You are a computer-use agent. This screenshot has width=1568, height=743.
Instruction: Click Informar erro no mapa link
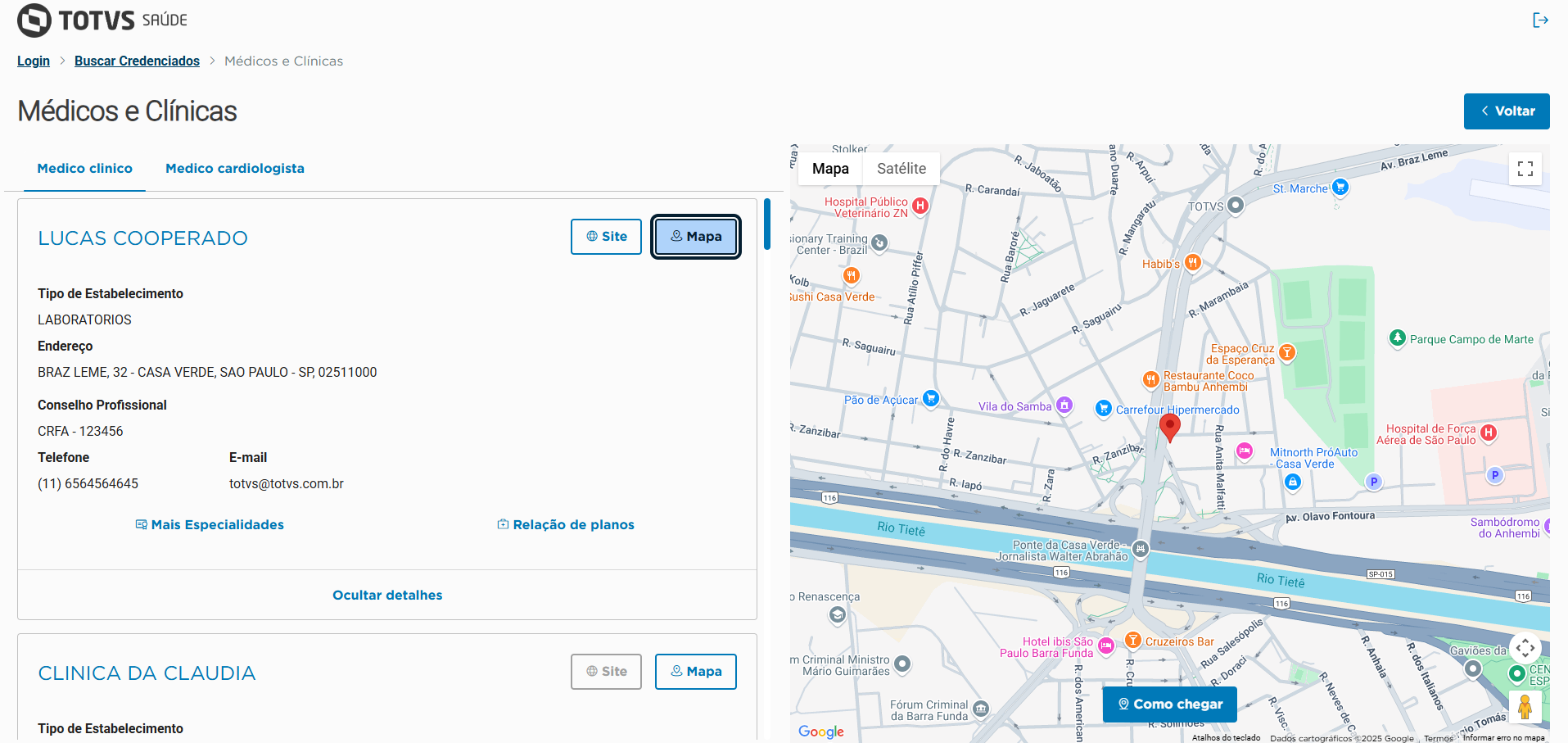point(1504,738)
